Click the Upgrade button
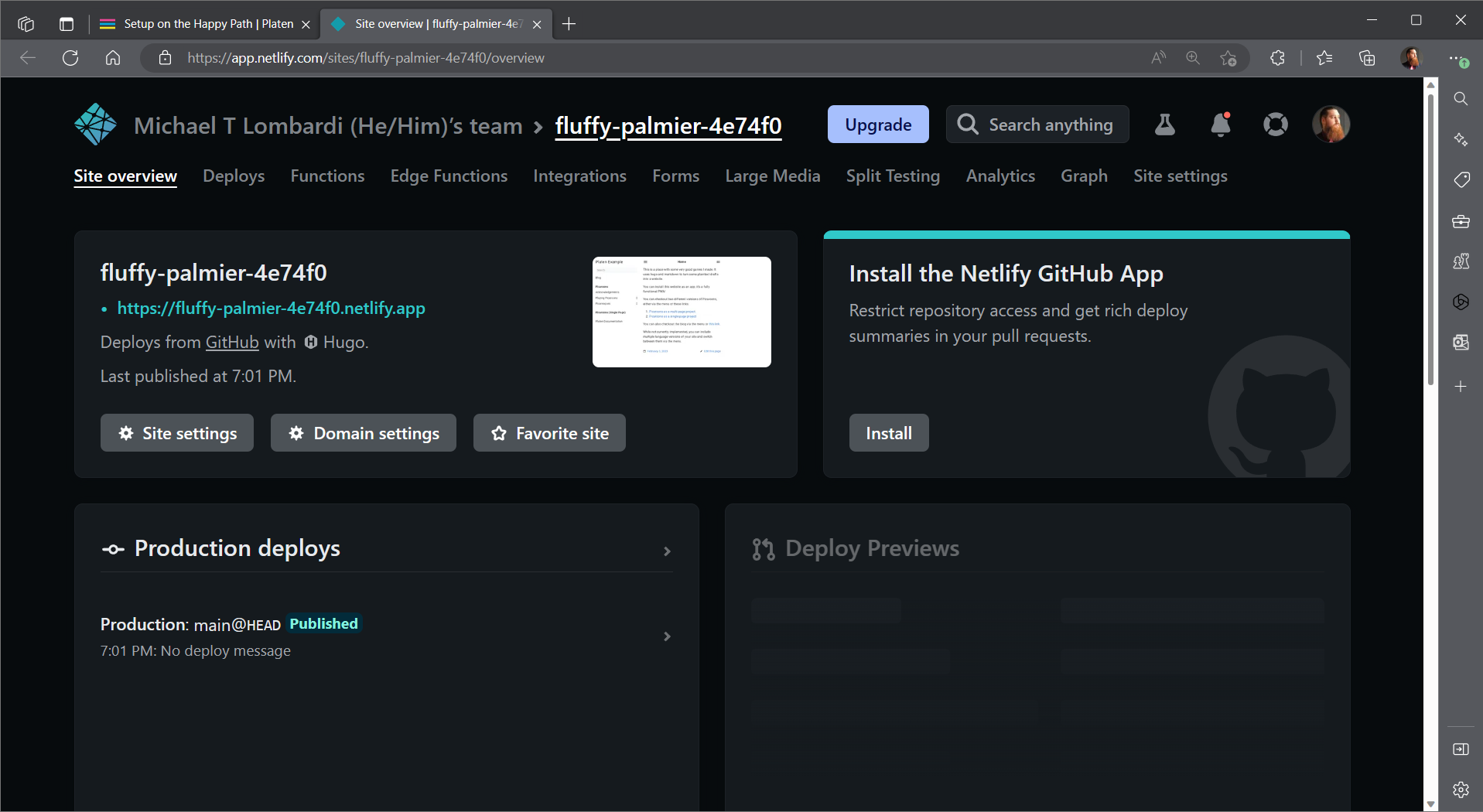 tap(878, 125)
